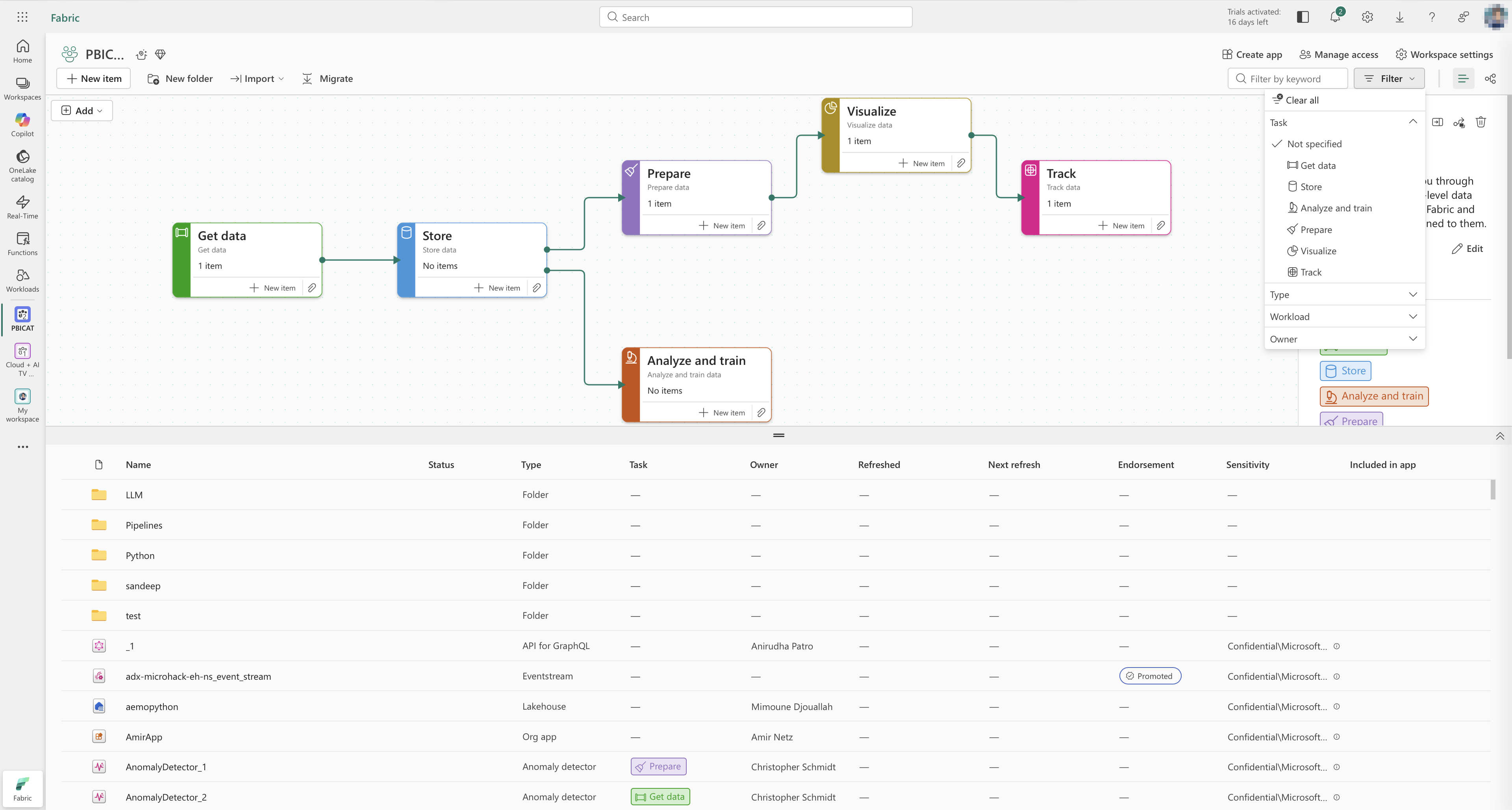This screenshot has height=810, width=1512.
Task: Sort by Name column header
Action: click(x=138, y=464)
